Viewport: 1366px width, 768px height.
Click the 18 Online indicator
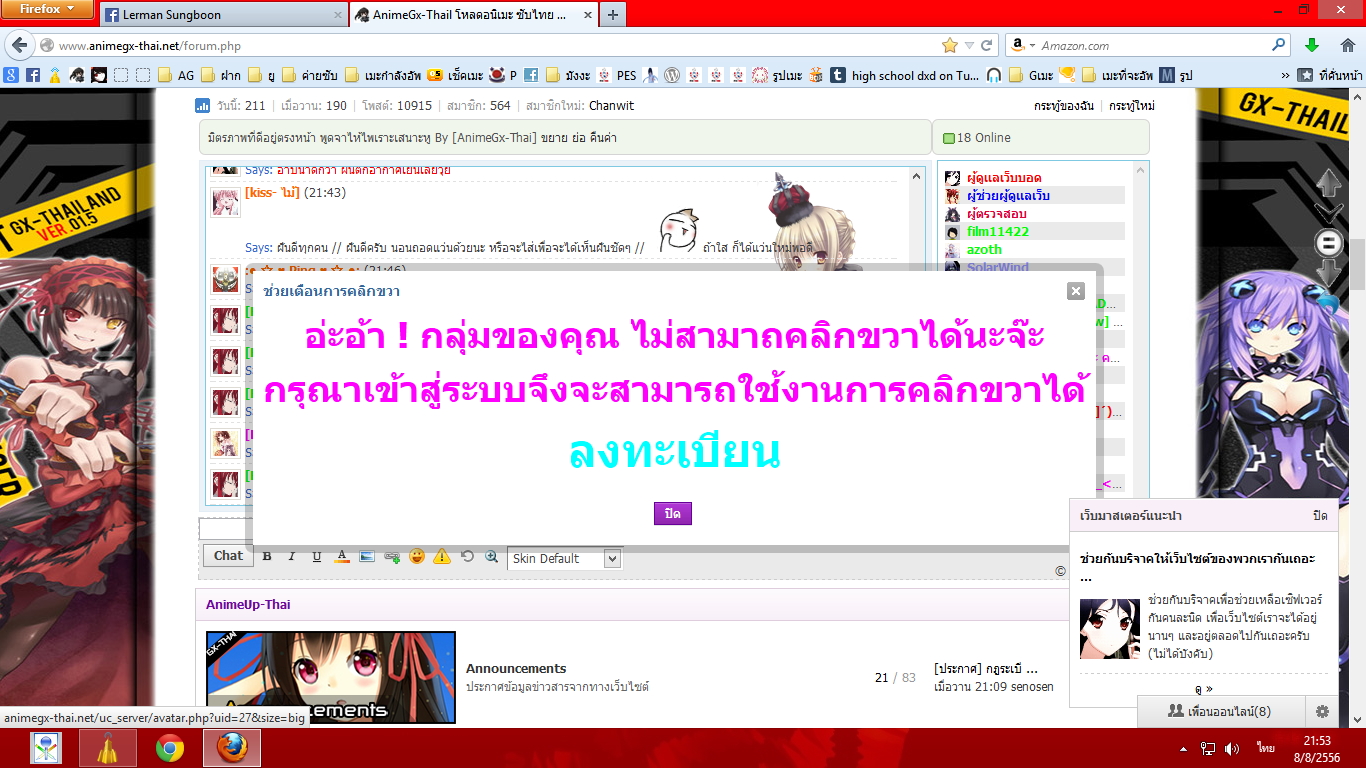click(977, 138)
